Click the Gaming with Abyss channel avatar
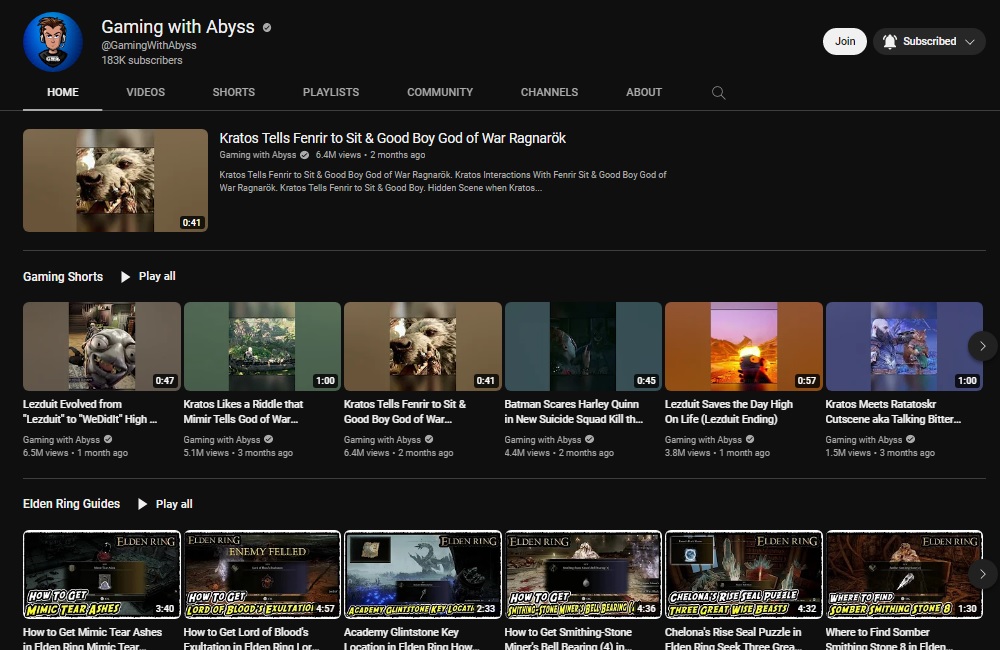The height and width of the screenshot is (650, 1000). point(53,42)
